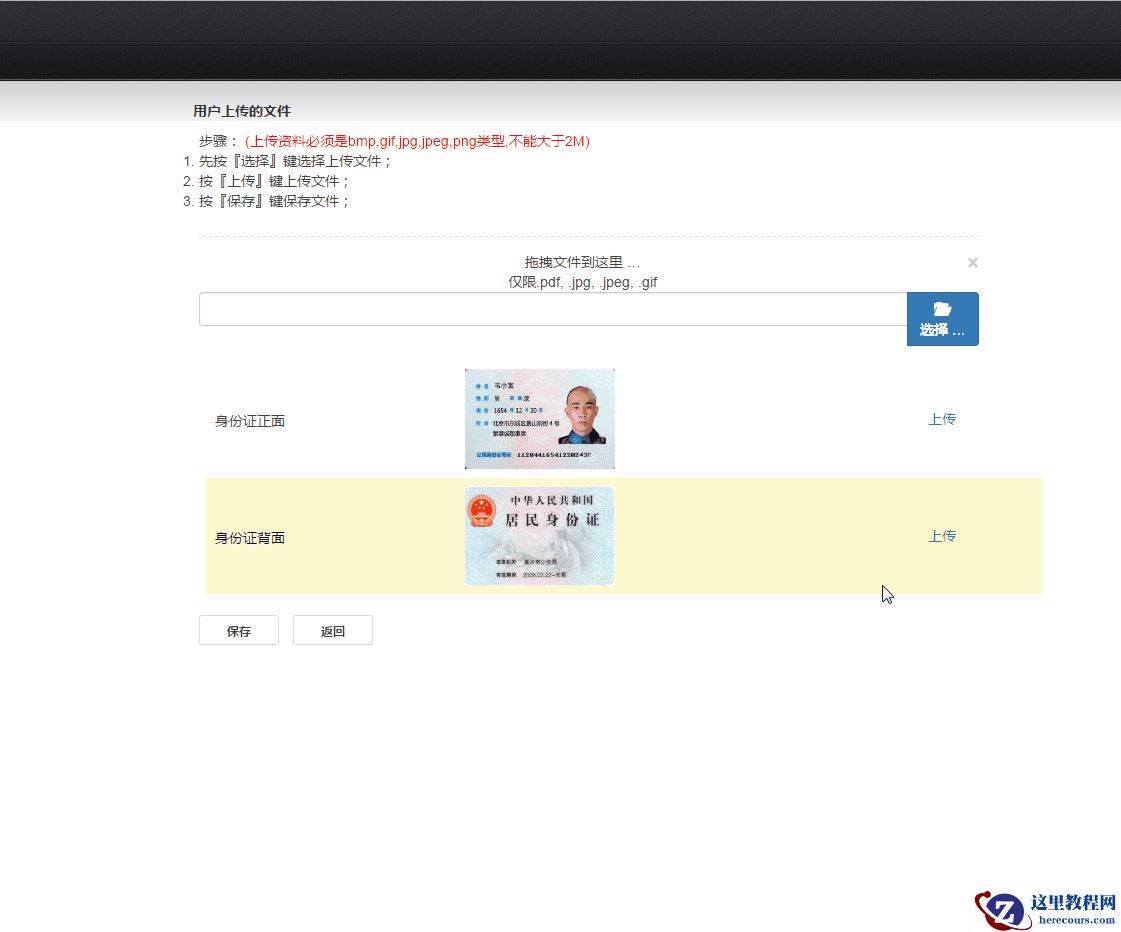Viewport: 1121px width, 932px height.
Task: Click 上传 next to 身份证正面
Action: point(942,419)
